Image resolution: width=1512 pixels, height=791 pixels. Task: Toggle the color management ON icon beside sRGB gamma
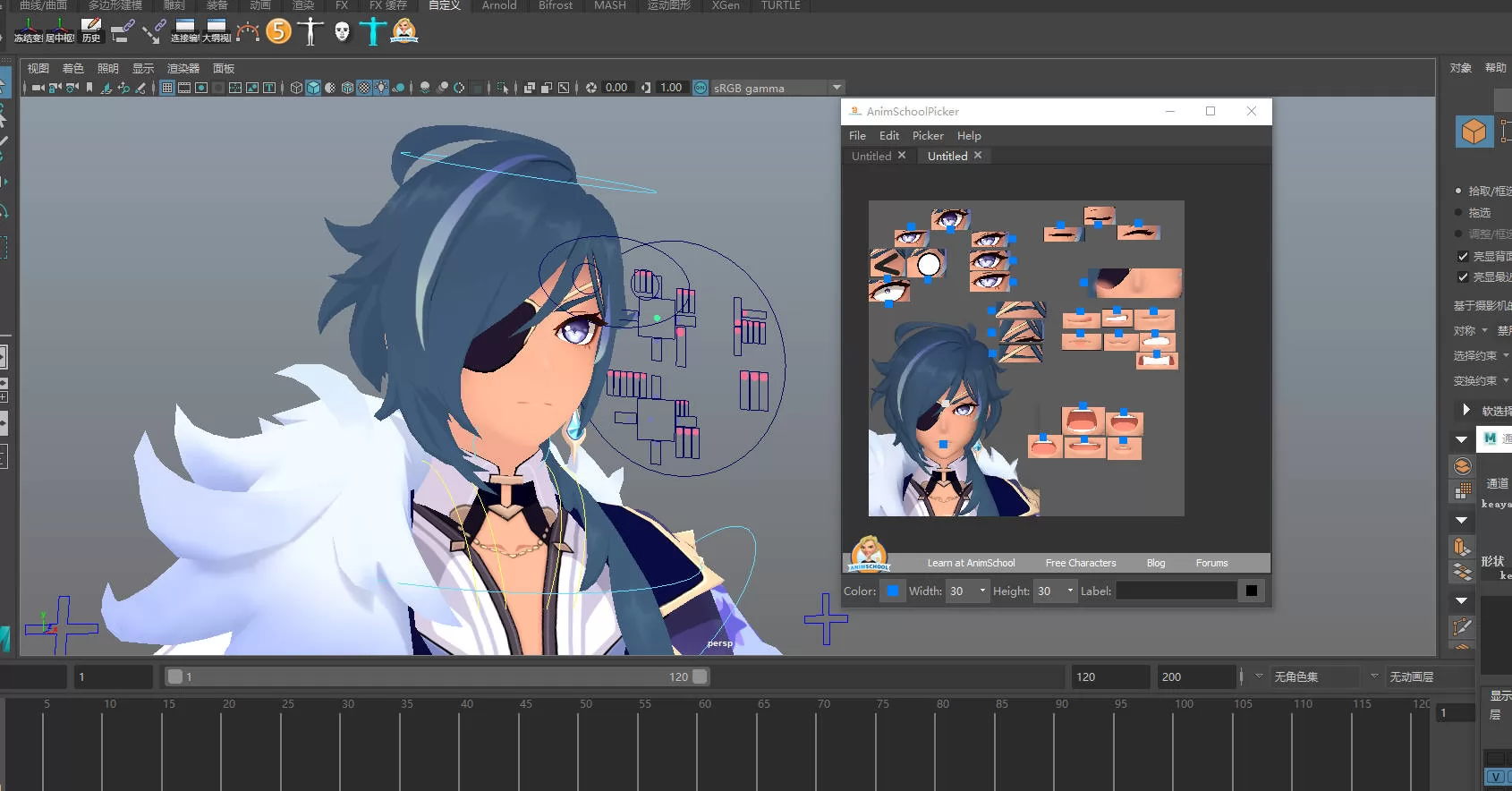(701, 88)
